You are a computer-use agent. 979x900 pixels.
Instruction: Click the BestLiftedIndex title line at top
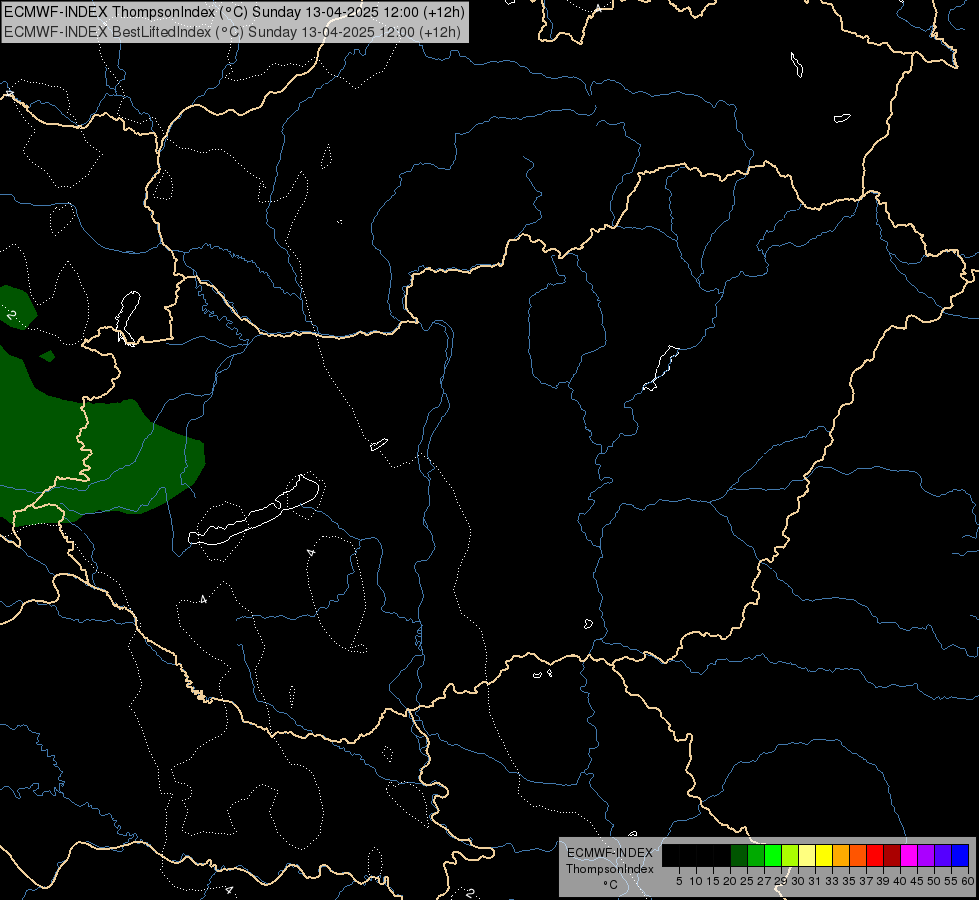click(x=232, y=32)
